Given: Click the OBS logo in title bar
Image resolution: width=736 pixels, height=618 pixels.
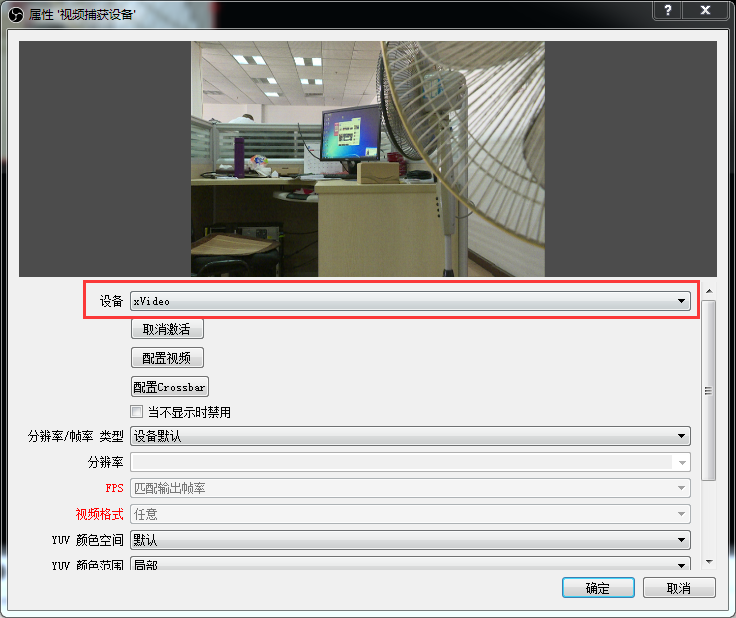Looking at the screenshot, I should [x=15, y=12].
